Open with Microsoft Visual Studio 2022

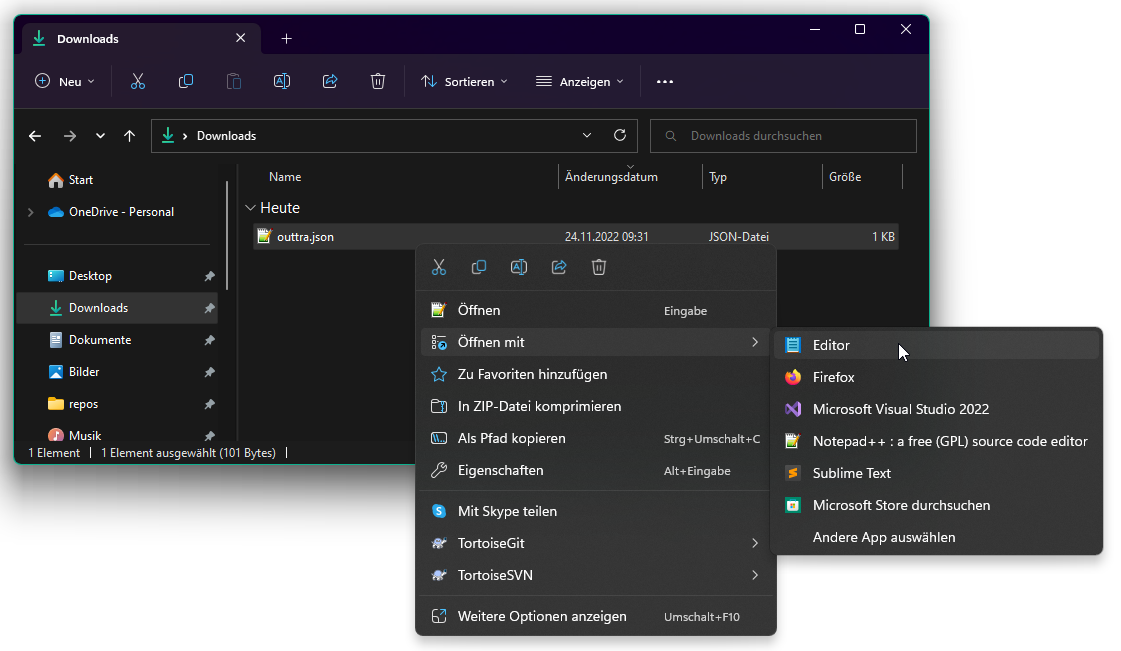tap(937, 409)
